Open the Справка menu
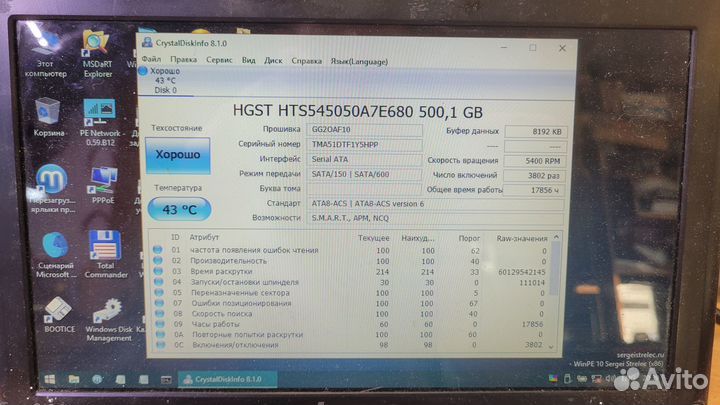 click(x=306, y=61)
